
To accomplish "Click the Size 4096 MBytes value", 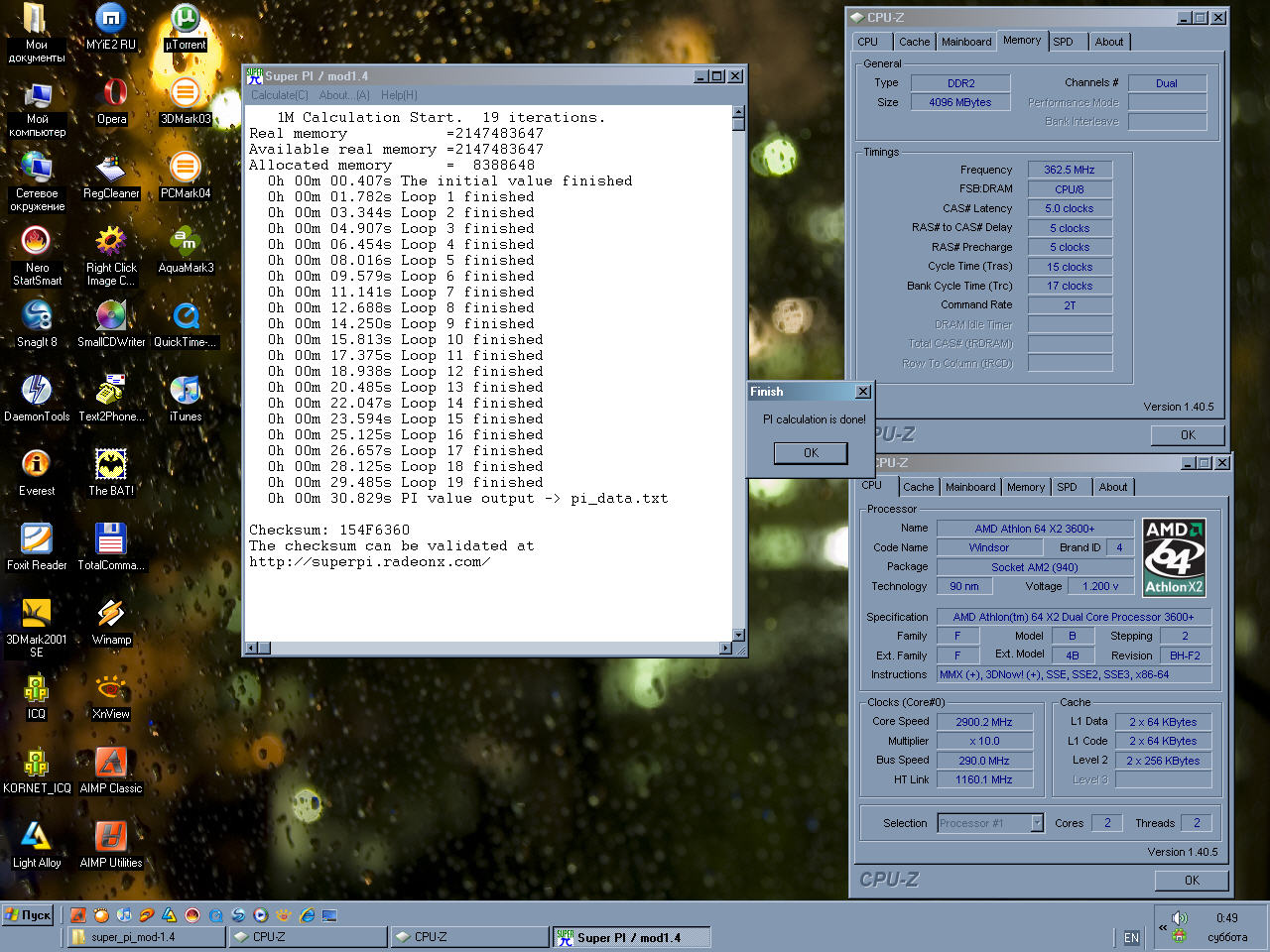I will [x=960, y=102].
